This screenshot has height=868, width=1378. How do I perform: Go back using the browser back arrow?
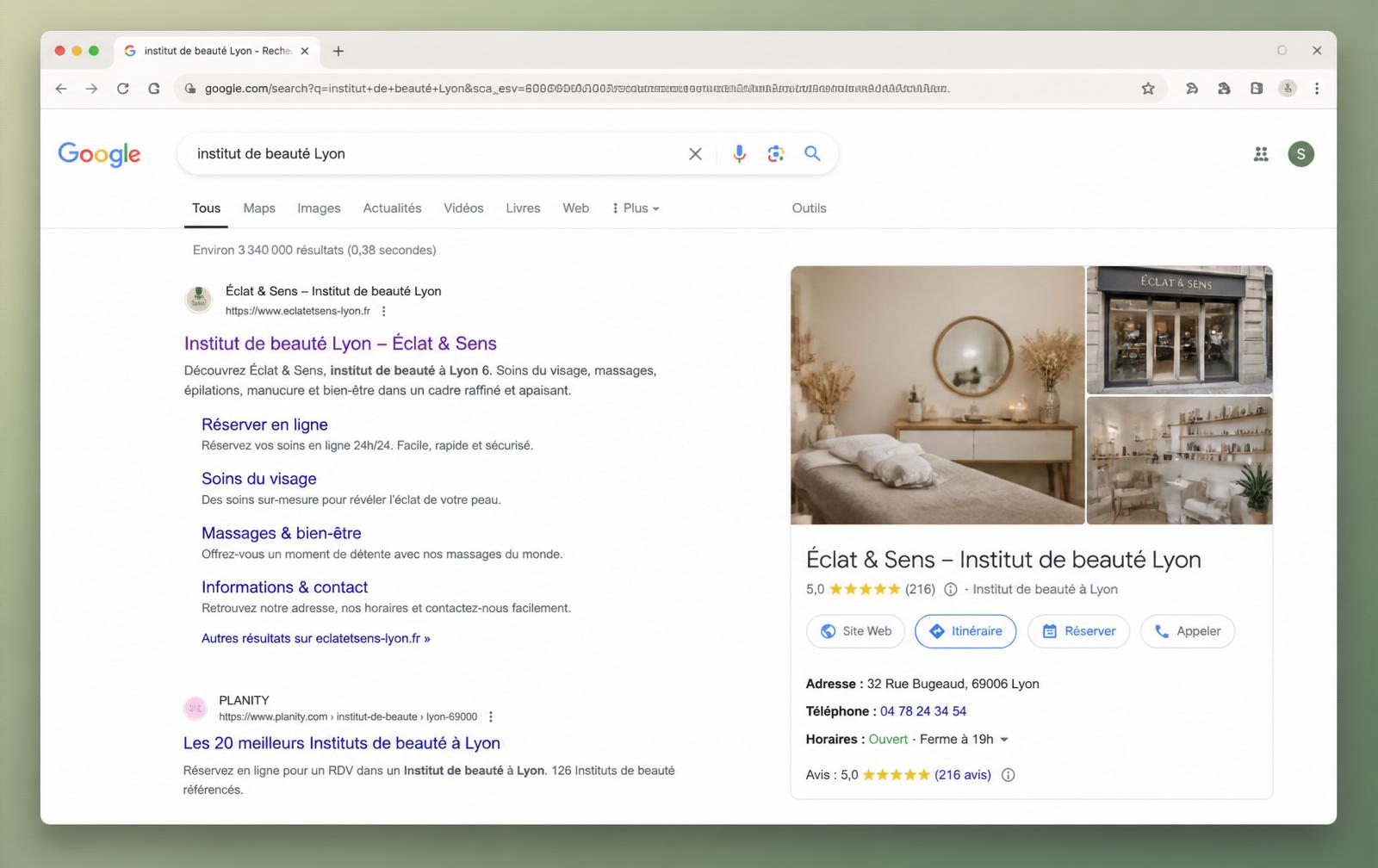[61, 89]
